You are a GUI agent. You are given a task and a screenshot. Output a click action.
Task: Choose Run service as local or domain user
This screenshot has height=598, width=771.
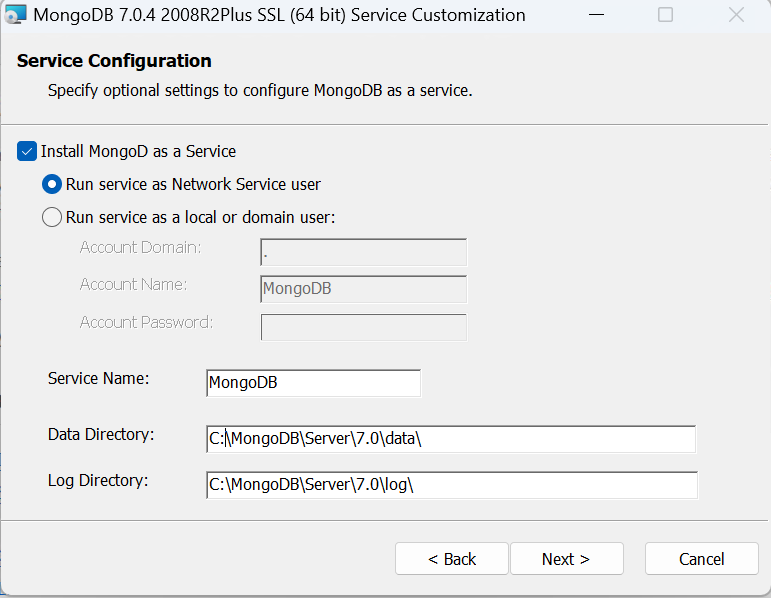click(52, 217)
